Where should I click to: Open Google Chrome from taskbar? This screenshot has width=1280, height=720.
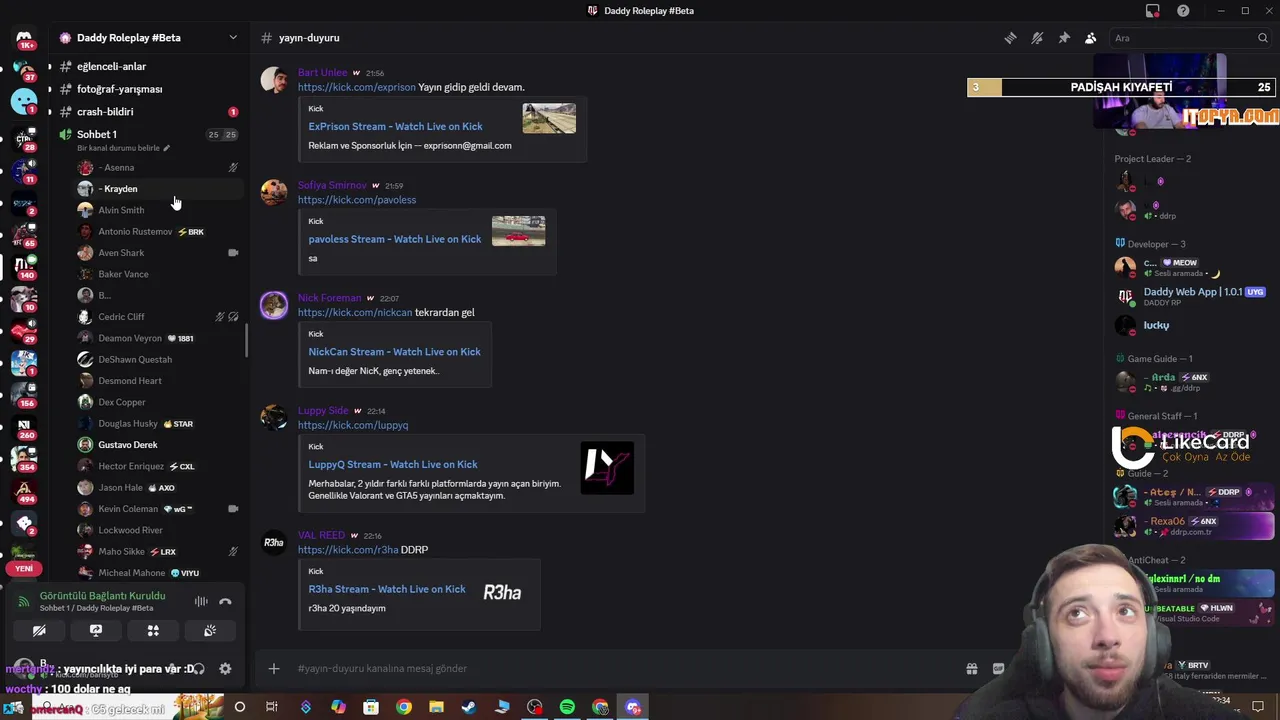(x=403, y=707)
